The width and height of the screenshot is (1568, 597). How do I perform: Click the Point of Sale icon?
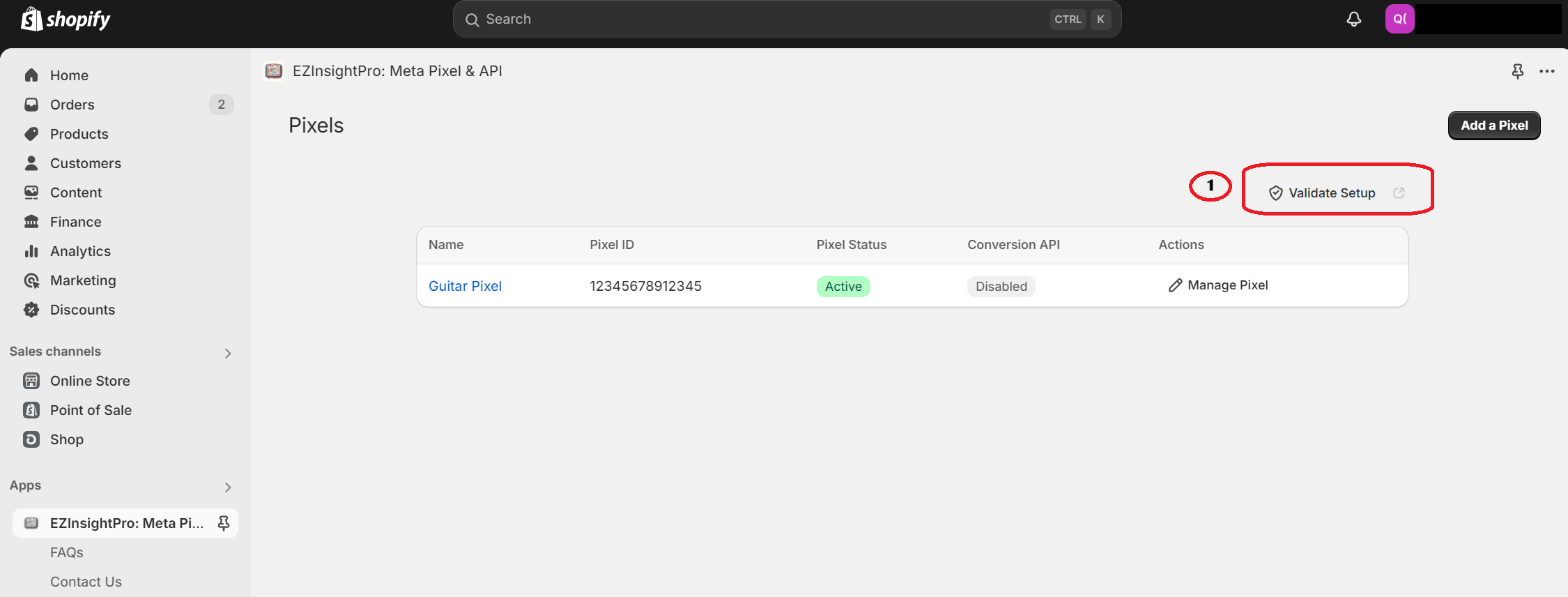(x=31, y=410)
